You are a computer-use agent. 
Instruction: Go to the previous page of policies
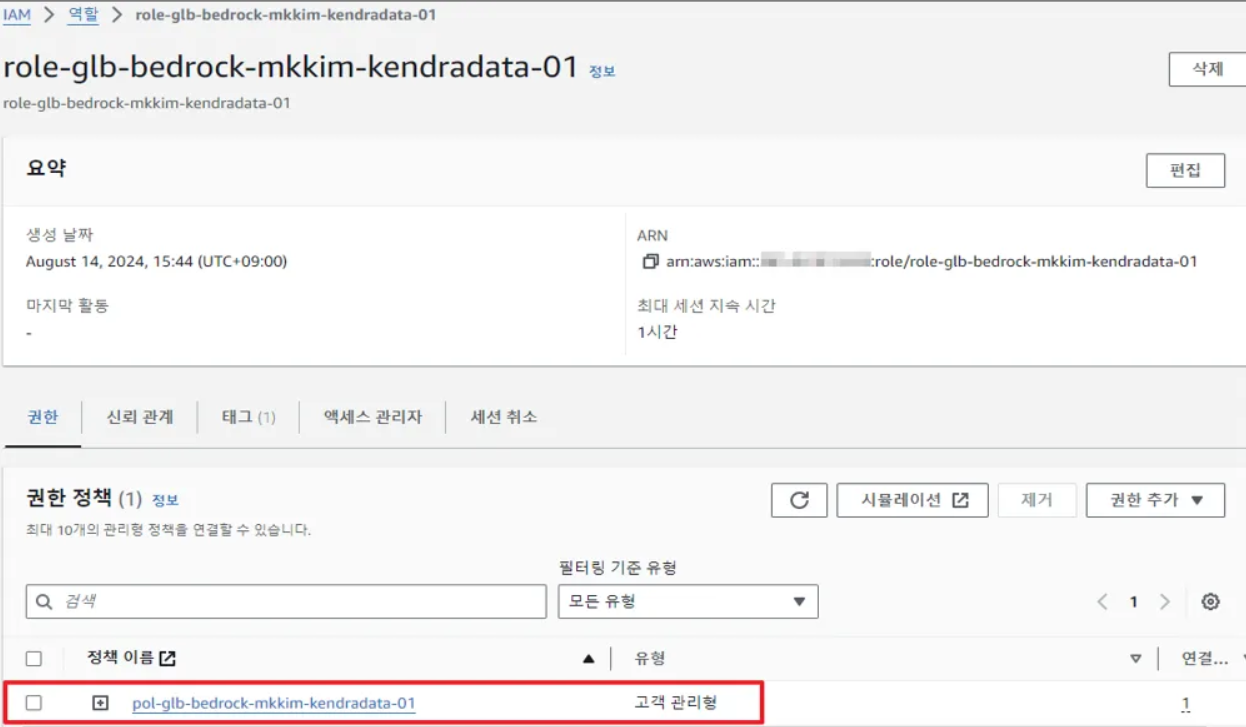pos(1102,601)
